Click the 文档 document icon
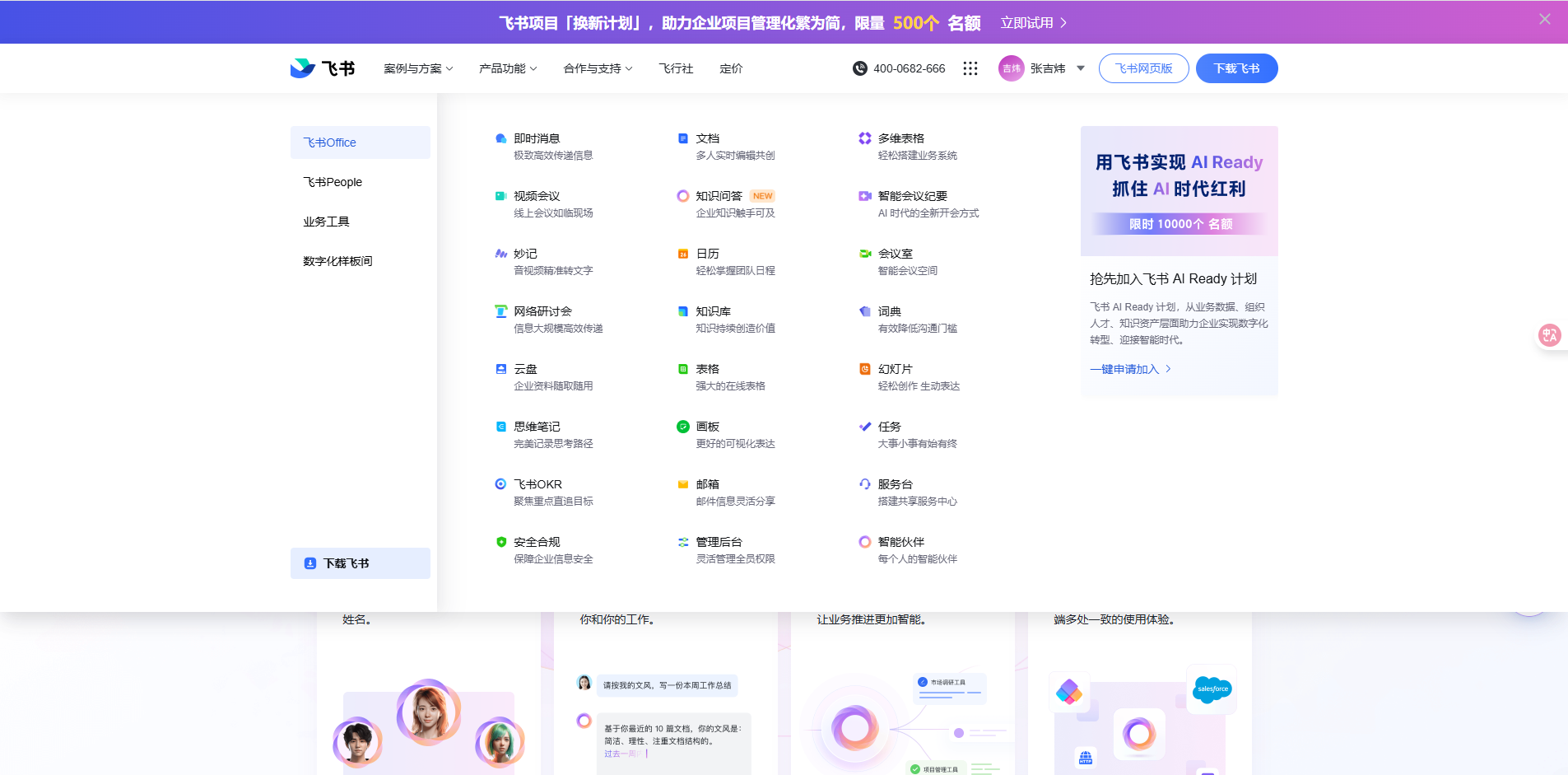Screen dimensions: 1568x775 click(x=682, y=138)
